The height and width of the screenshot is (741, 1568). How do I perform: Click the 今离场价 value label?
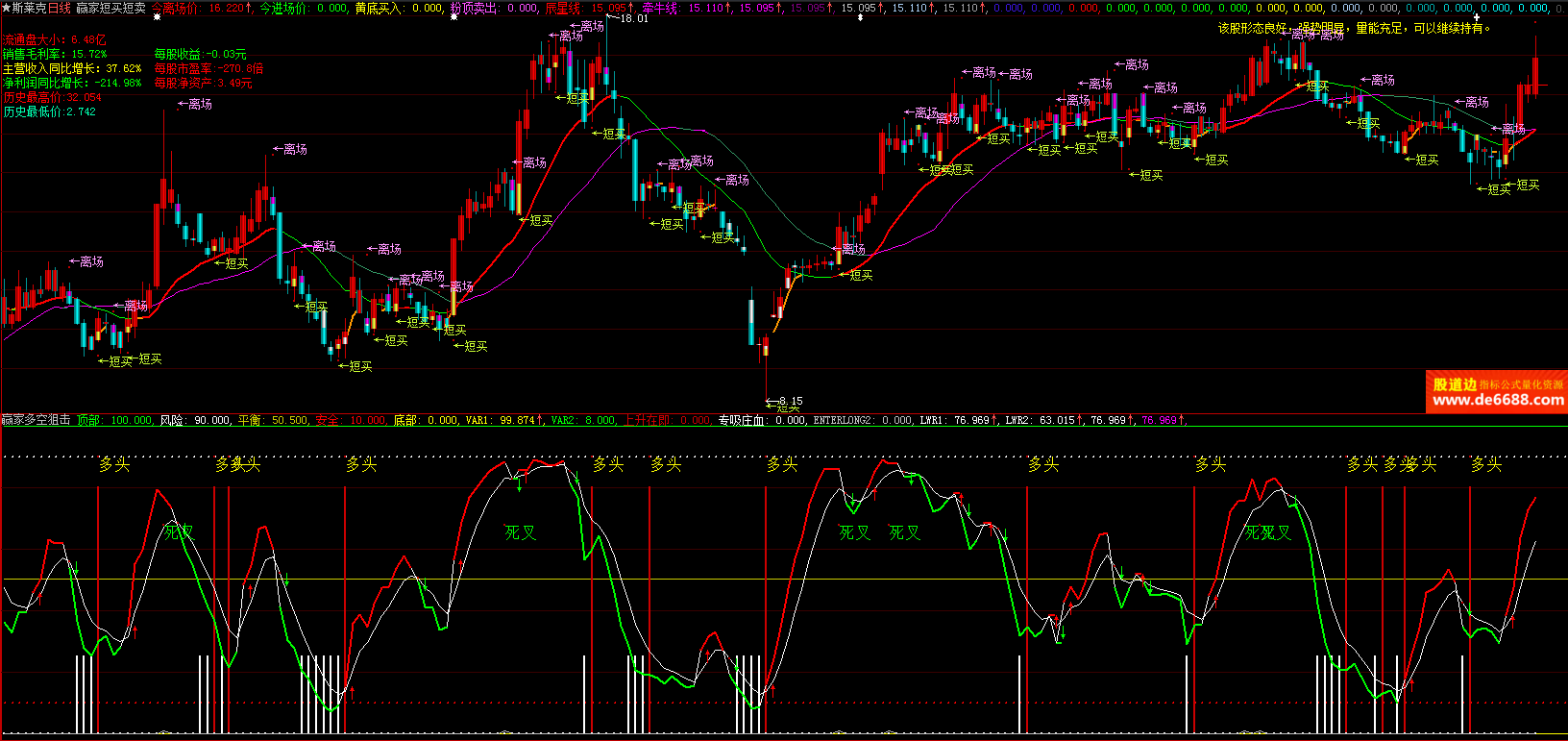202,8
